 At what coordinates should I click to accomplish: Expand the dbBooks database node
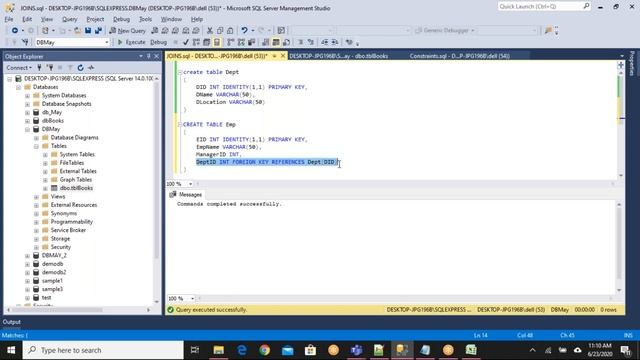27,121
